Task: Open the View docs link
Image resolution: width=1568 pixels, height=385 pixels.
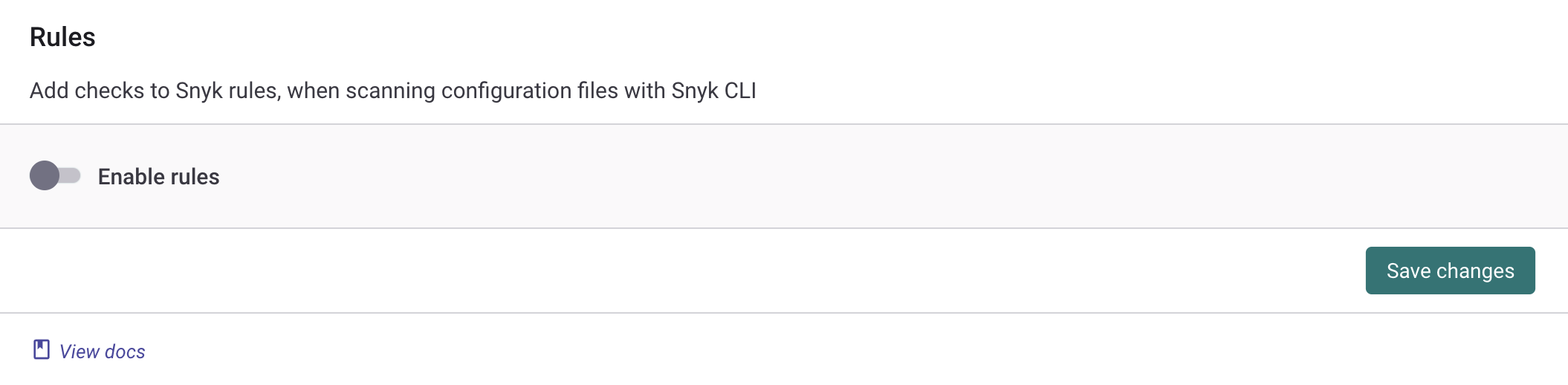Action: pos(102,352)
